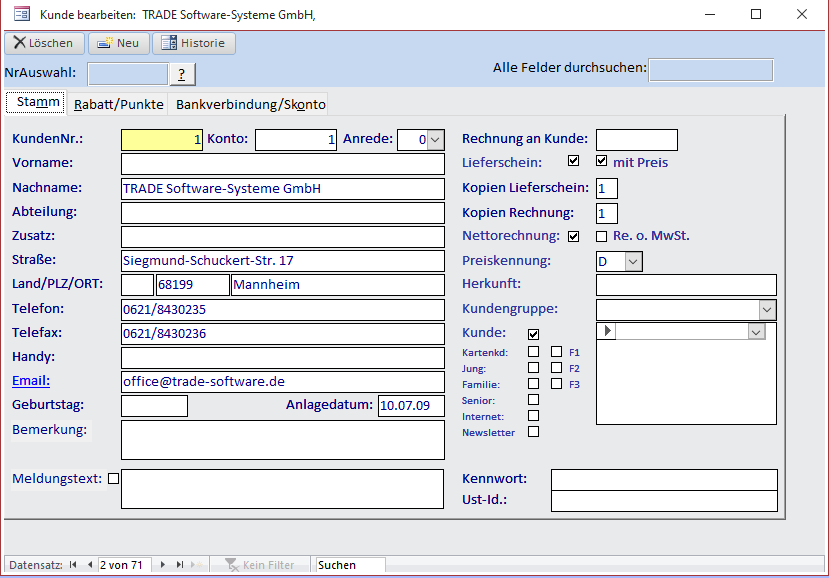This screenshot has height=578, width=829.
Task: Click the Kopien Lieferschein field
Action: point(607,189)
